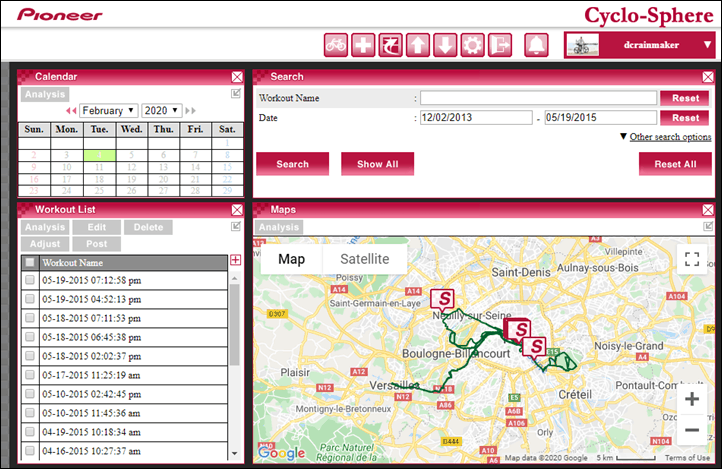The width and height of the screenshot is (722, 469).
Task: Open settings gear in top toolbar
Action: (472, 45)
